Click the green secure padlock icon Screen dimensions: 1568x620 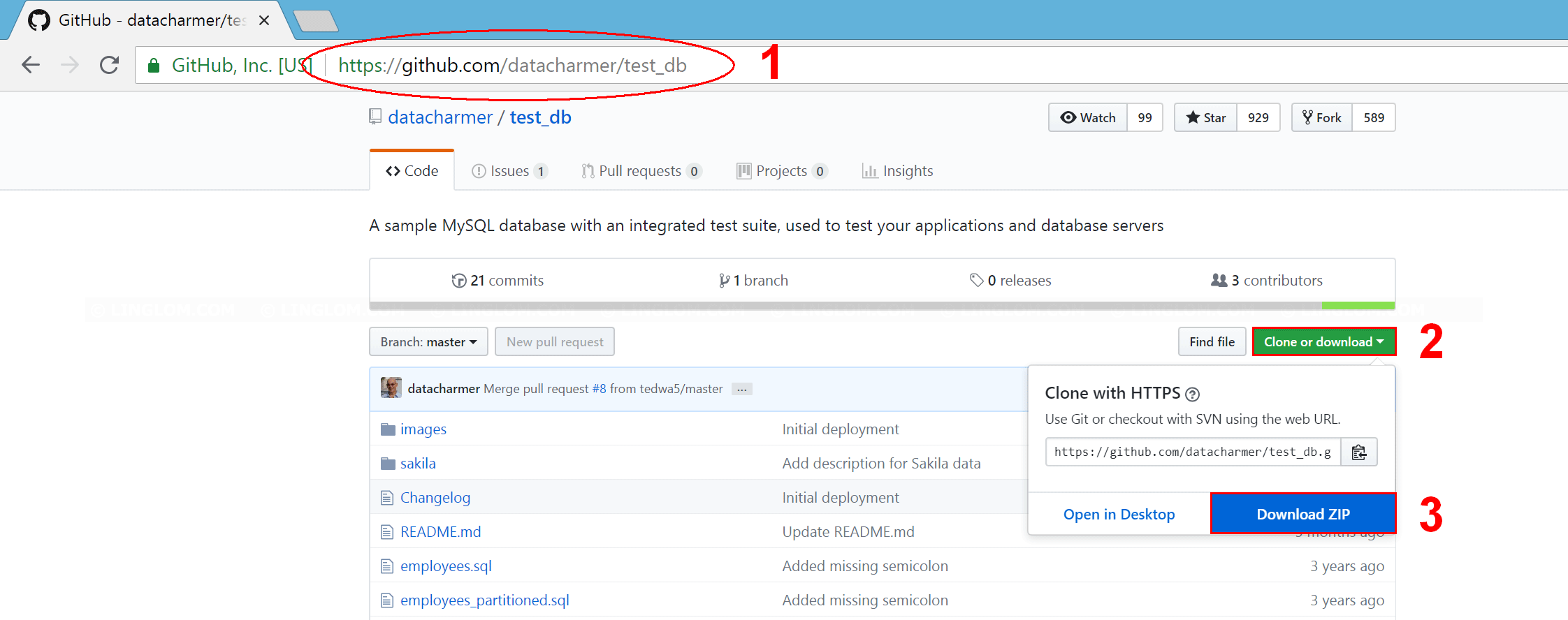154,66
